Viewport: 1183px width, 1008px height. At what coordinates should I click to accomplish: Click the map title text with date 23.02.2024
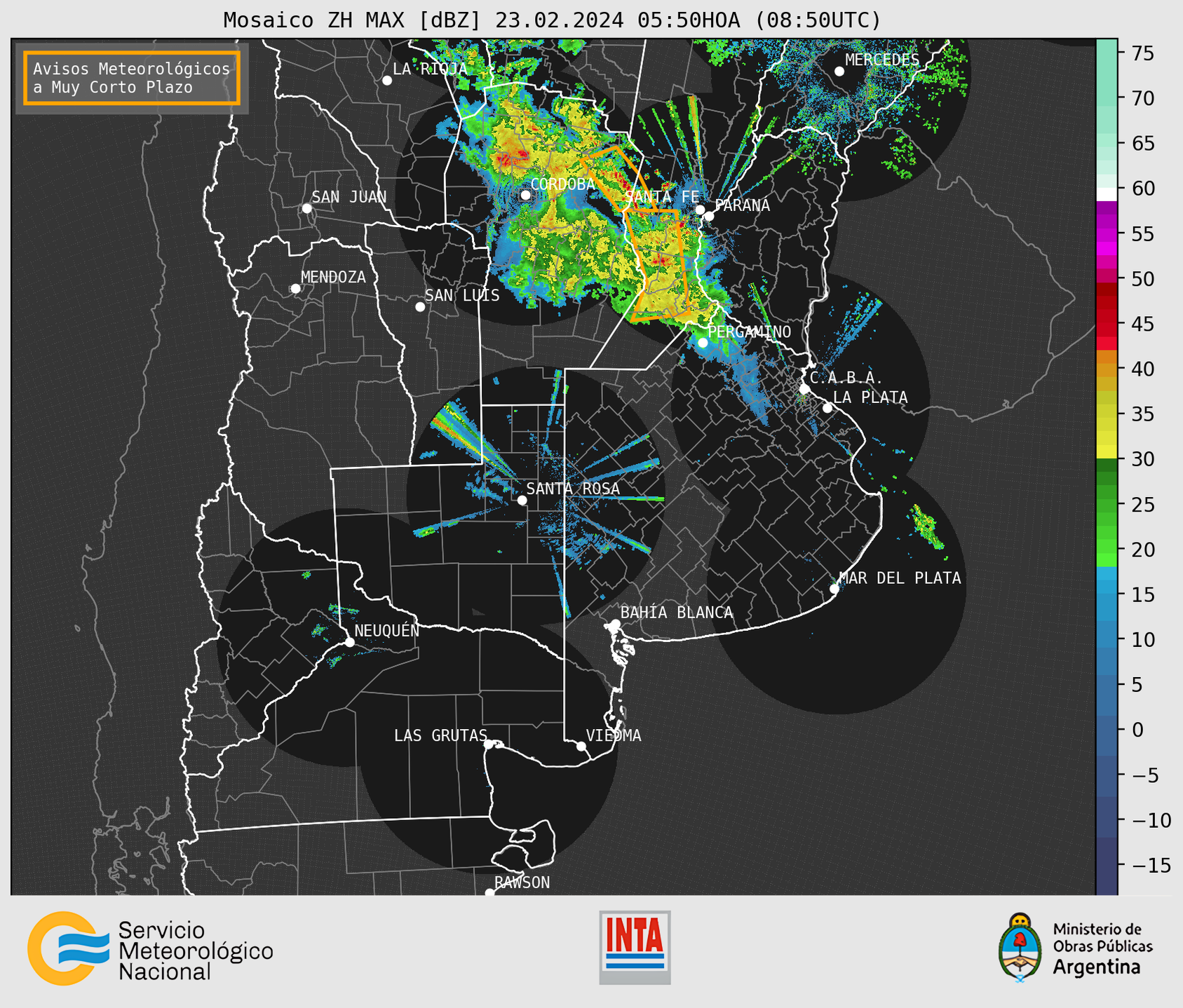pyautogui.click(x=552, y=20)
